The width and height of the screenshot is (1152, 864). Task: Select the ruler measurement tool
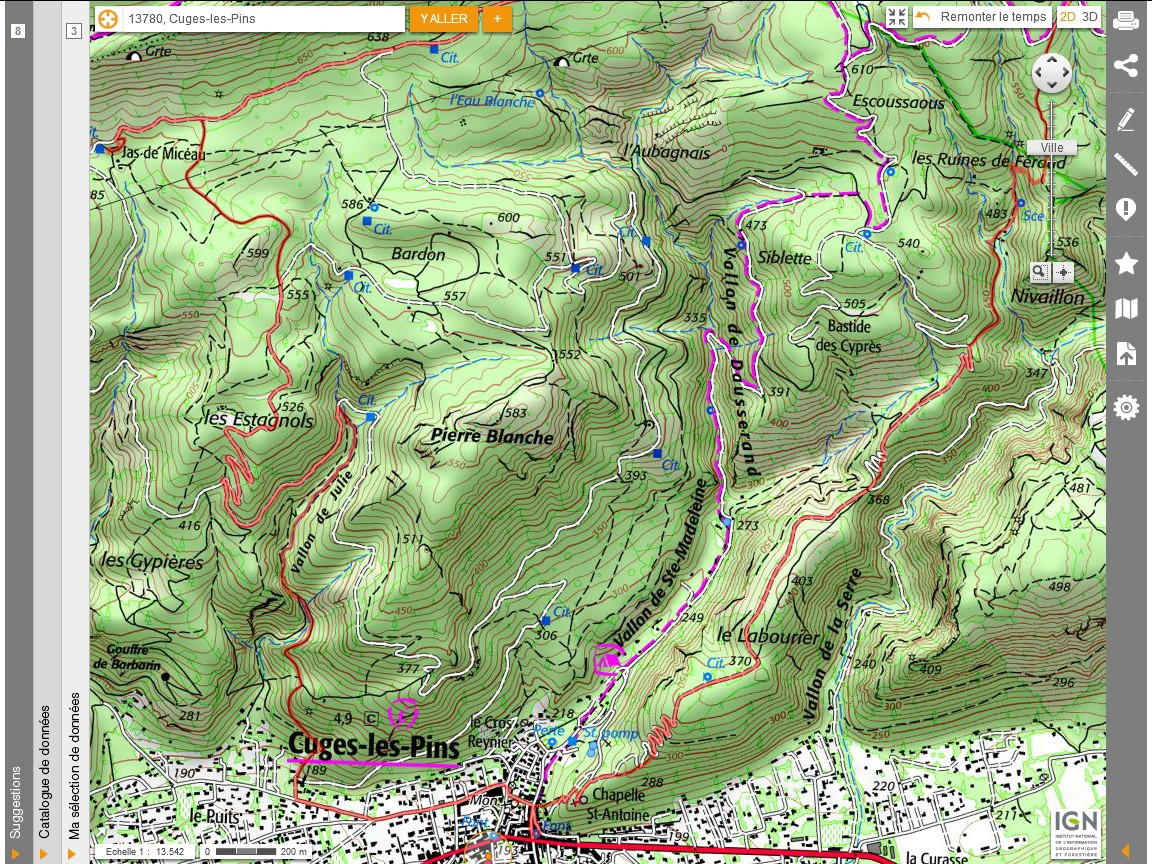1126,163
